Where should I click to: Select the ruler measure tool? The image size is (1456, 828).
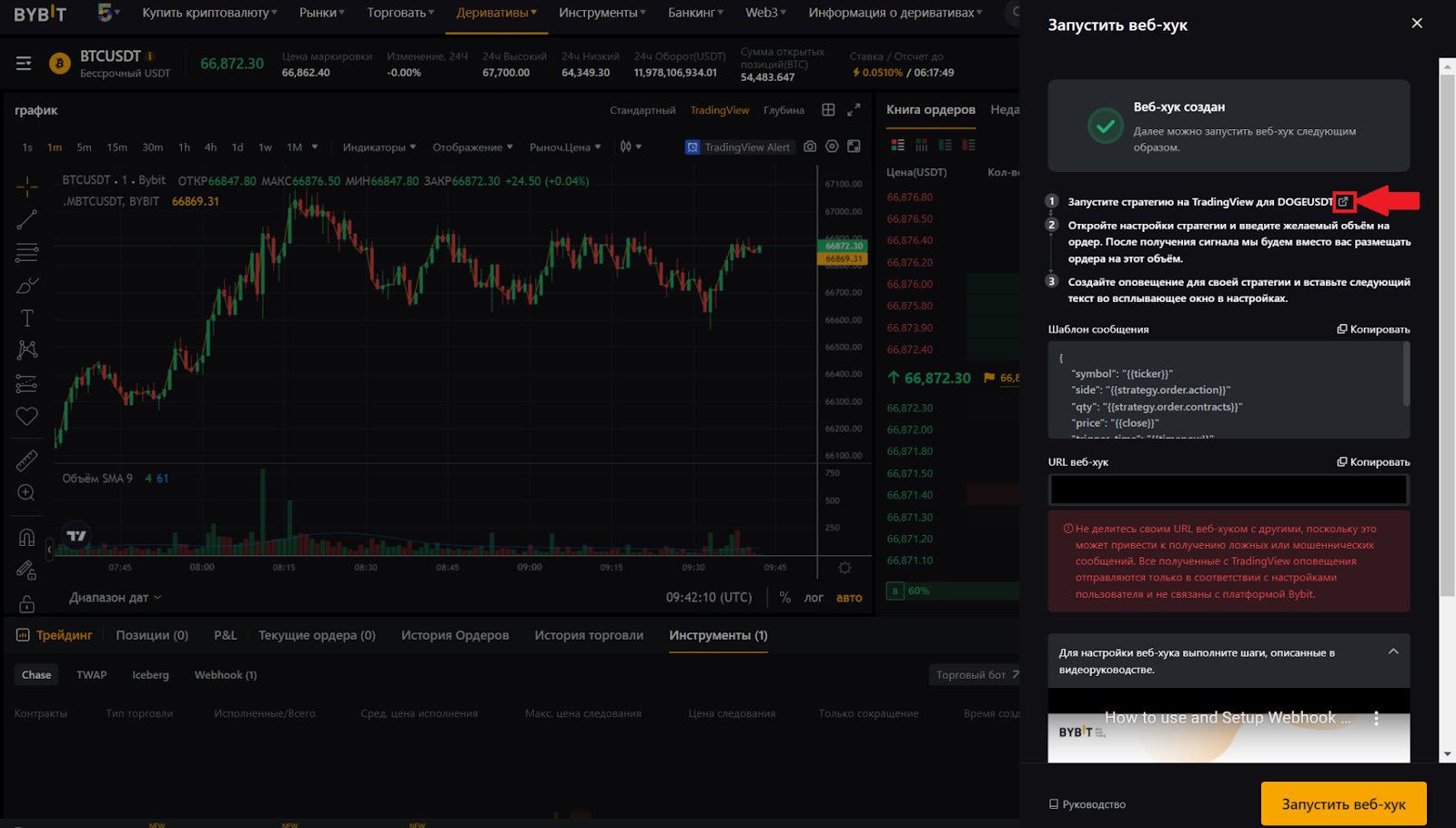[27, 460]
